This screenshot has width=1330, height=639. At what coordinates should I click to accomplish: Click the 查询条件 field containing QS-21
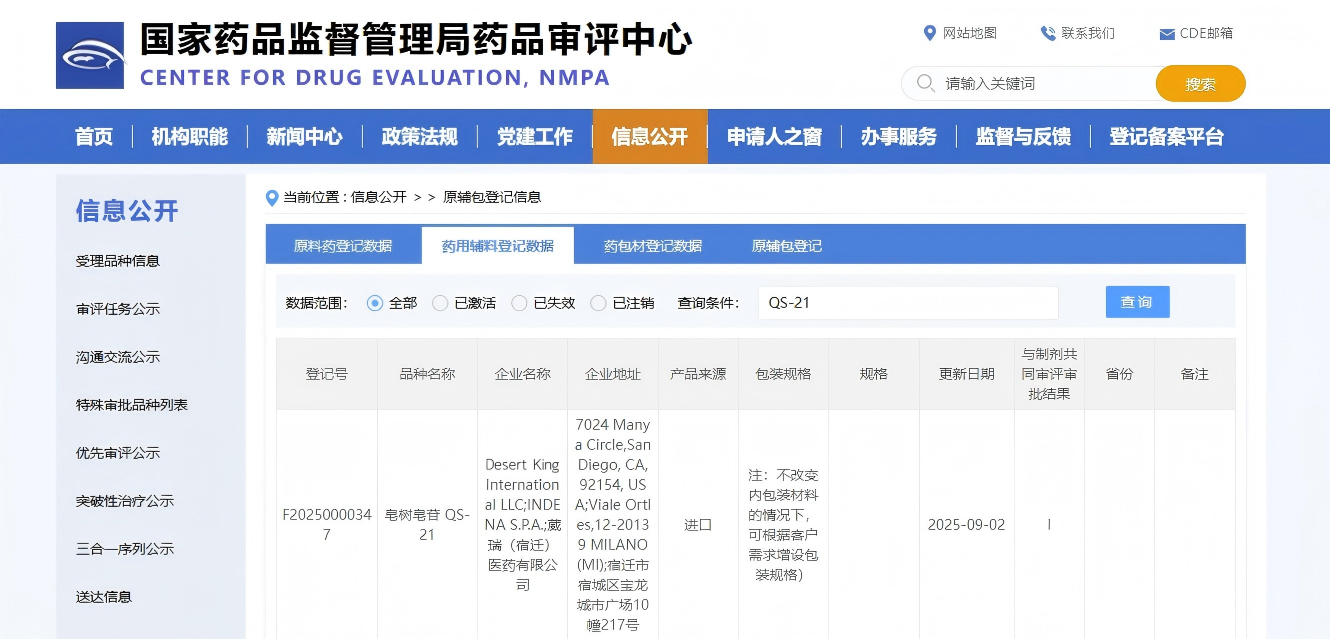pyautogui.click(x=908, y=303)
